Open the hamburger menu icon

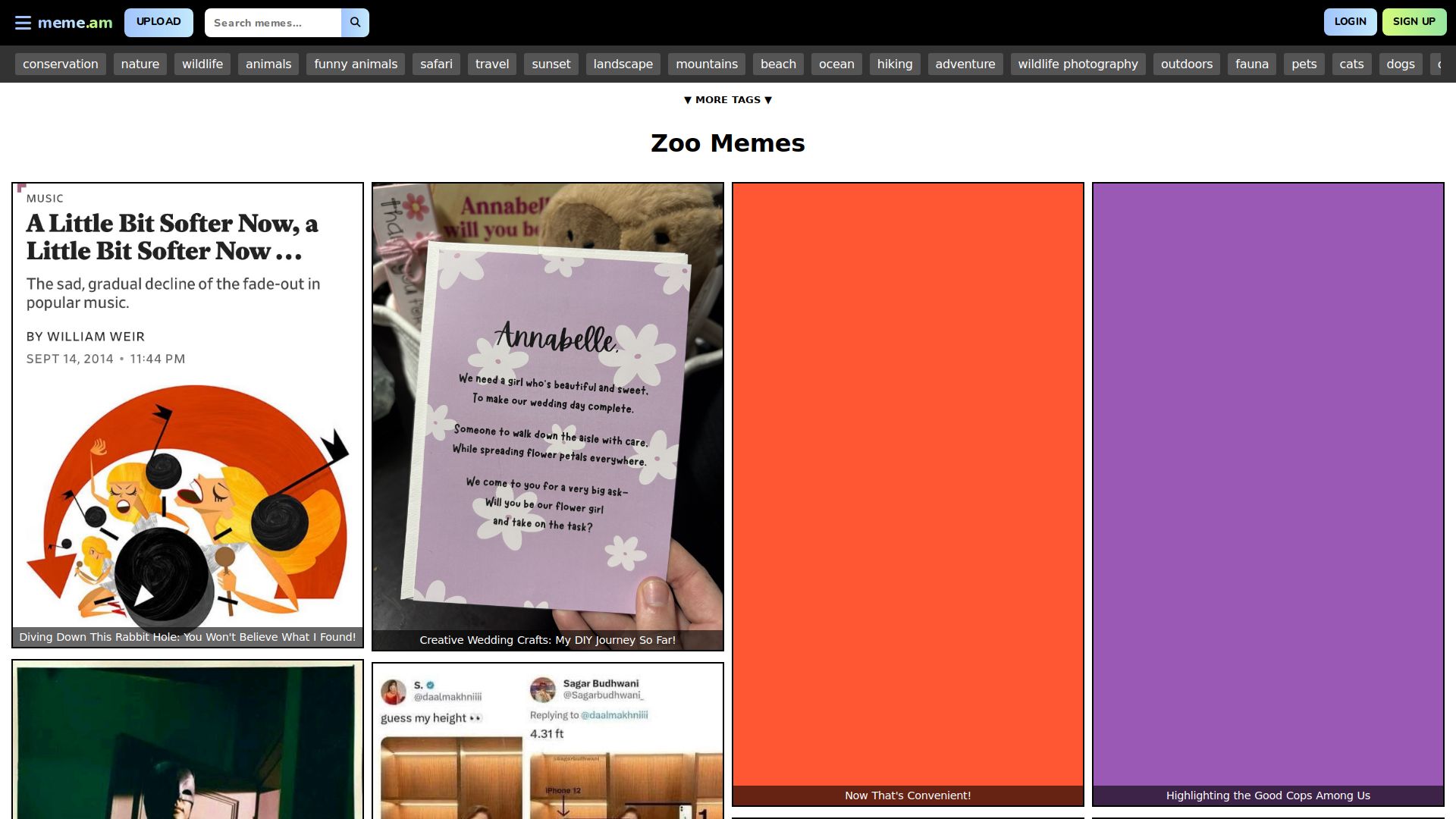tap(23, 23)
